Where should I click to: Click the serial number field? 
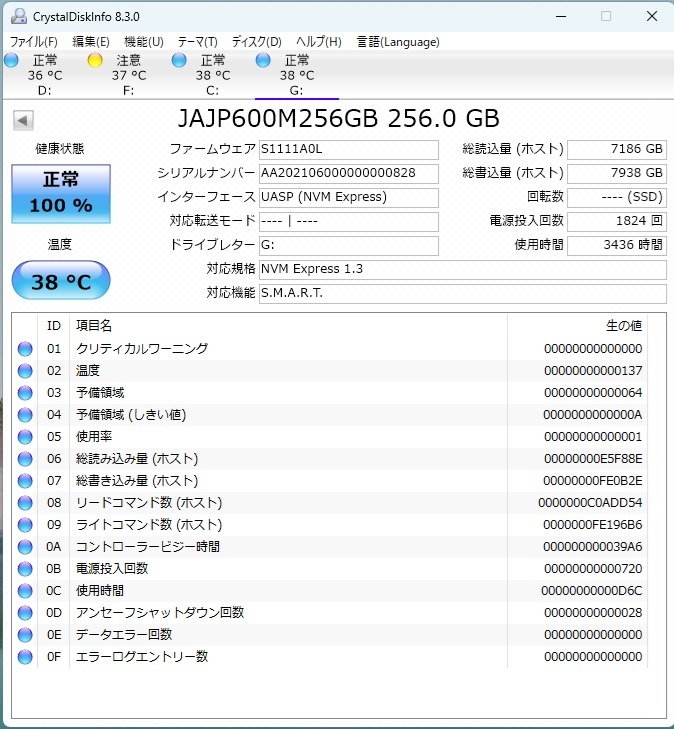347,174
